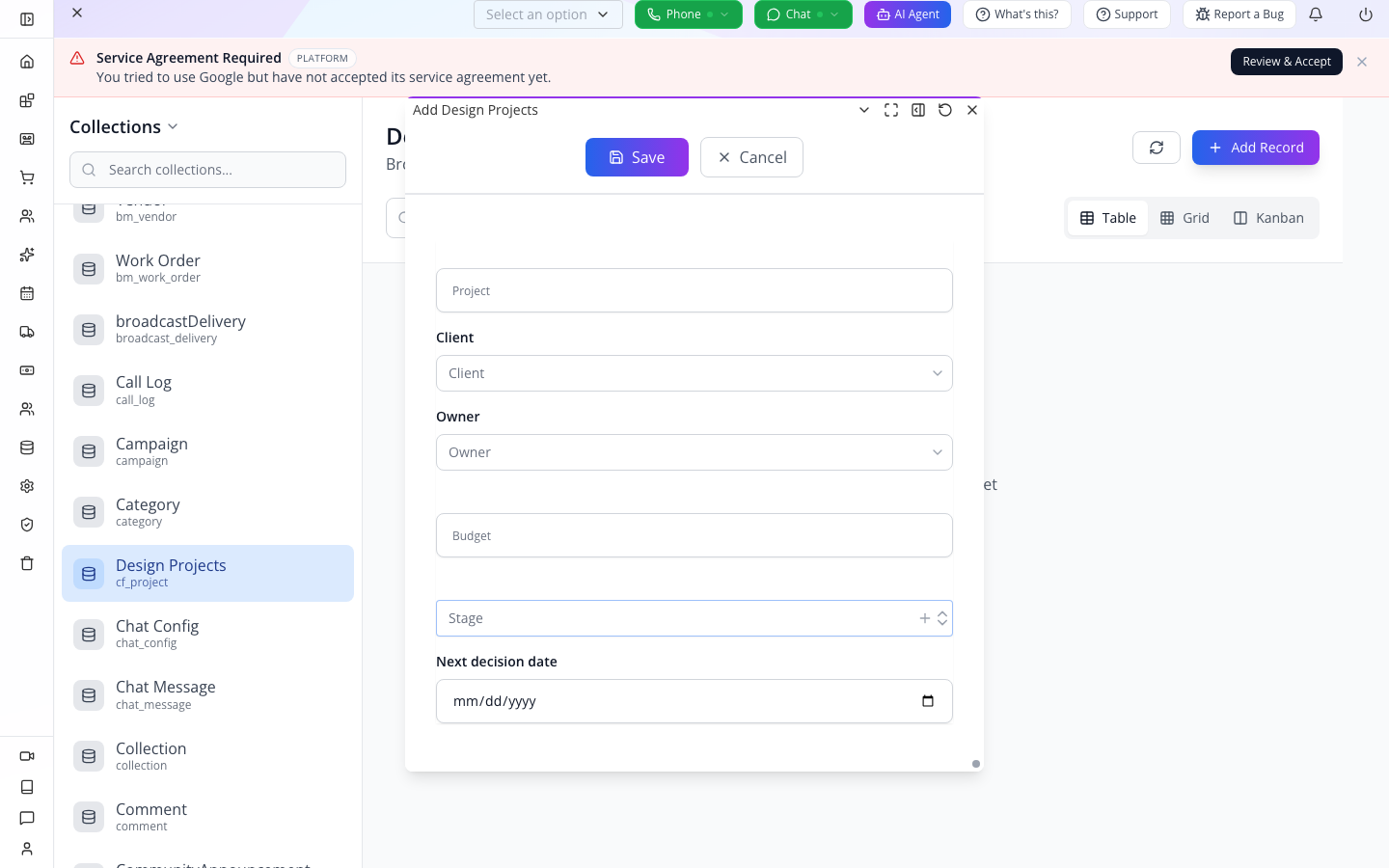Image resolution: width=1389 pixels, height=868 pixels.
Task: Open the 'Select an option' dropdown
Action: (548, 14)
